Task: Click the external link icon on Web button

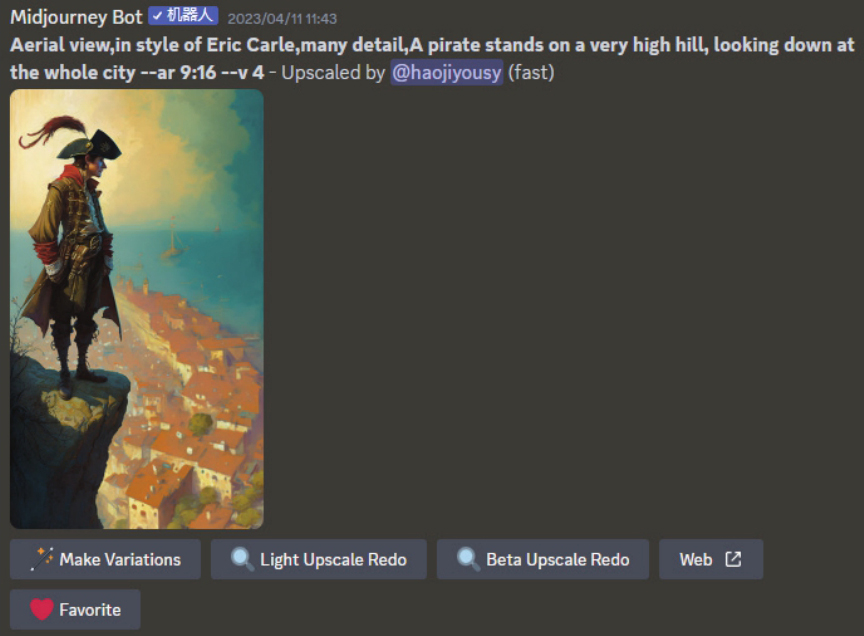Action: pos(733,559)
